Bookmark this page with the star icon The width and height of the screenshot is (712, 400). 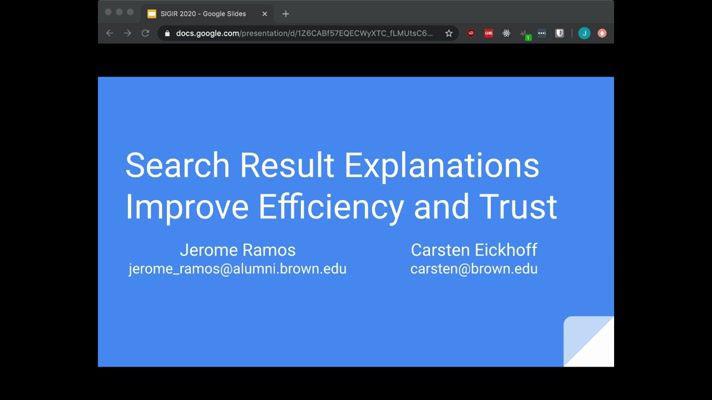click(x=449, y=33)
